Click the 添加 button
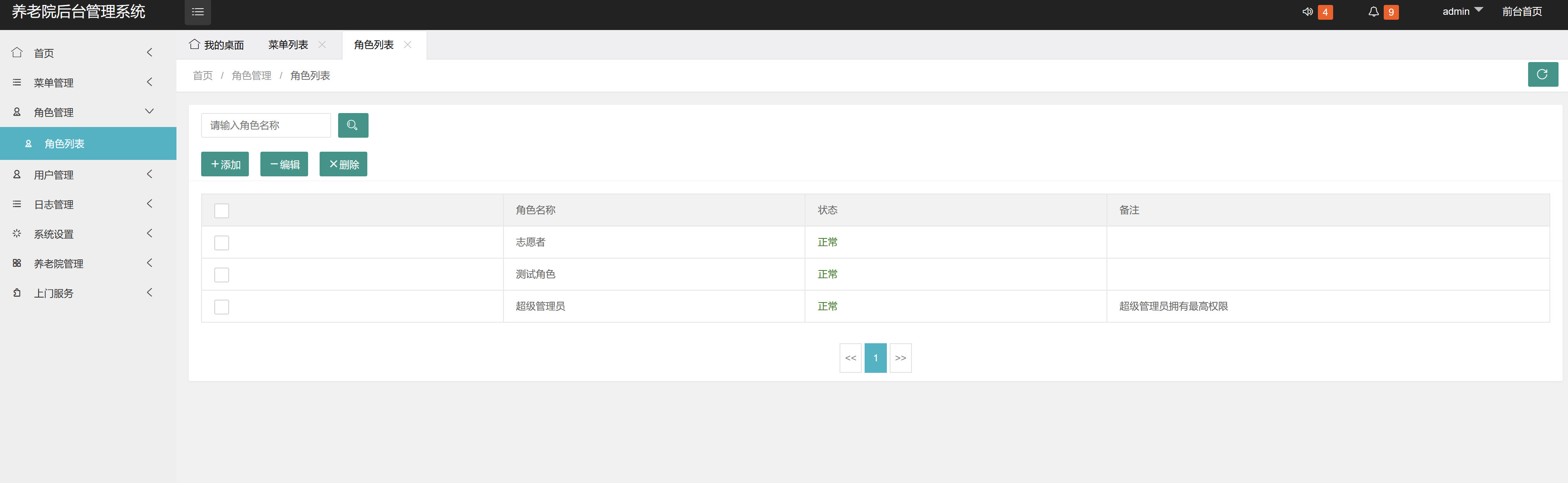The width and height of the screenshot is (1568, 483). click(225, 164)
